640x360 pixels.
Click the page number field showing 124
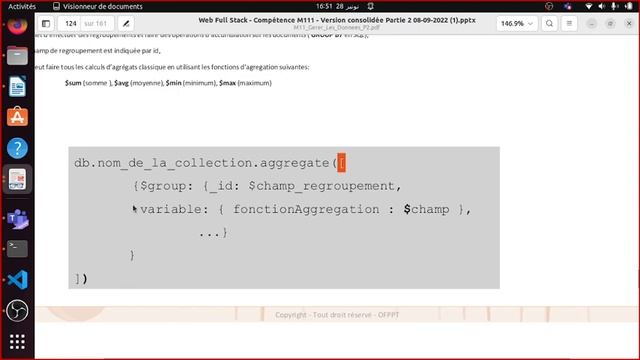pos(71,24)
